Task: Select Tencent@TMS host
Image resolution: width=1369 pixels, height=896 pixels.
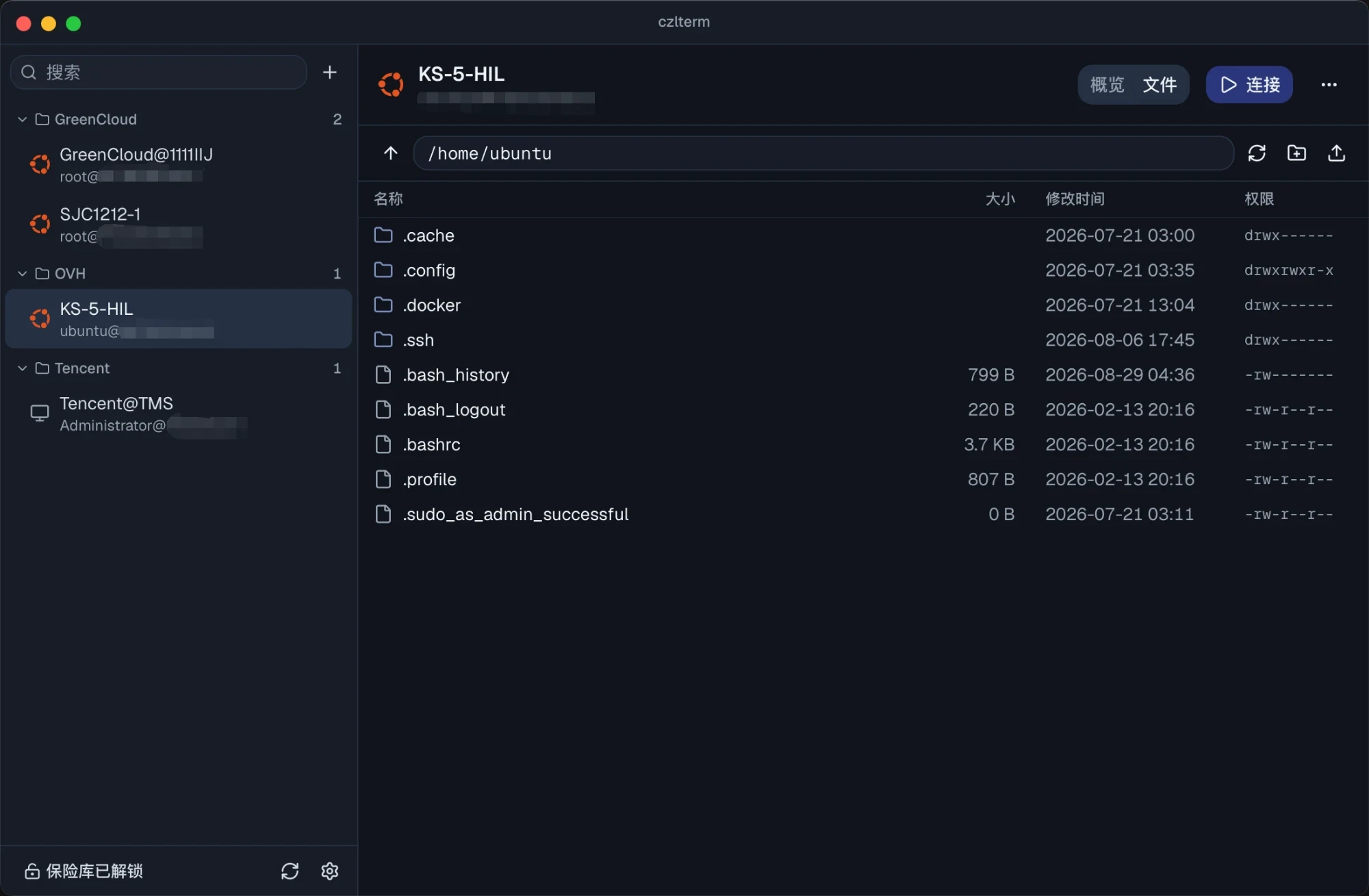Action: tap(179, 413)
